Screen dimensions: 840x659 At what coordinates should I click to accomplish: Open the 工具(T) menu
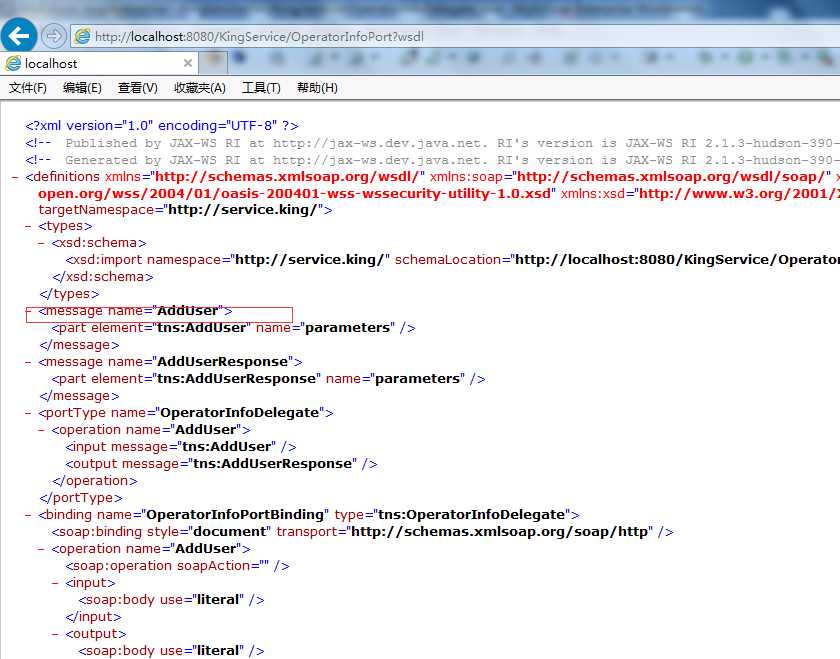tap(261, 87)
